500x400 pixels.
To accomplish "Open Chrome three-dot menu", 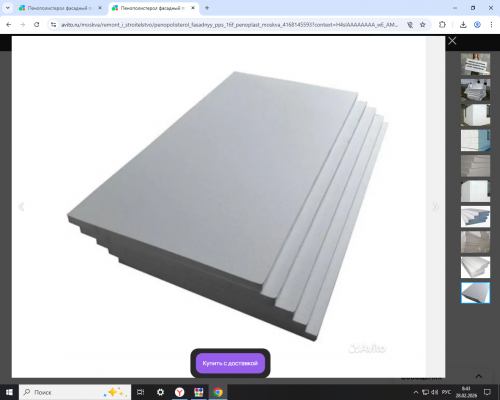I will pyautogui.click(x=491, y=25).
